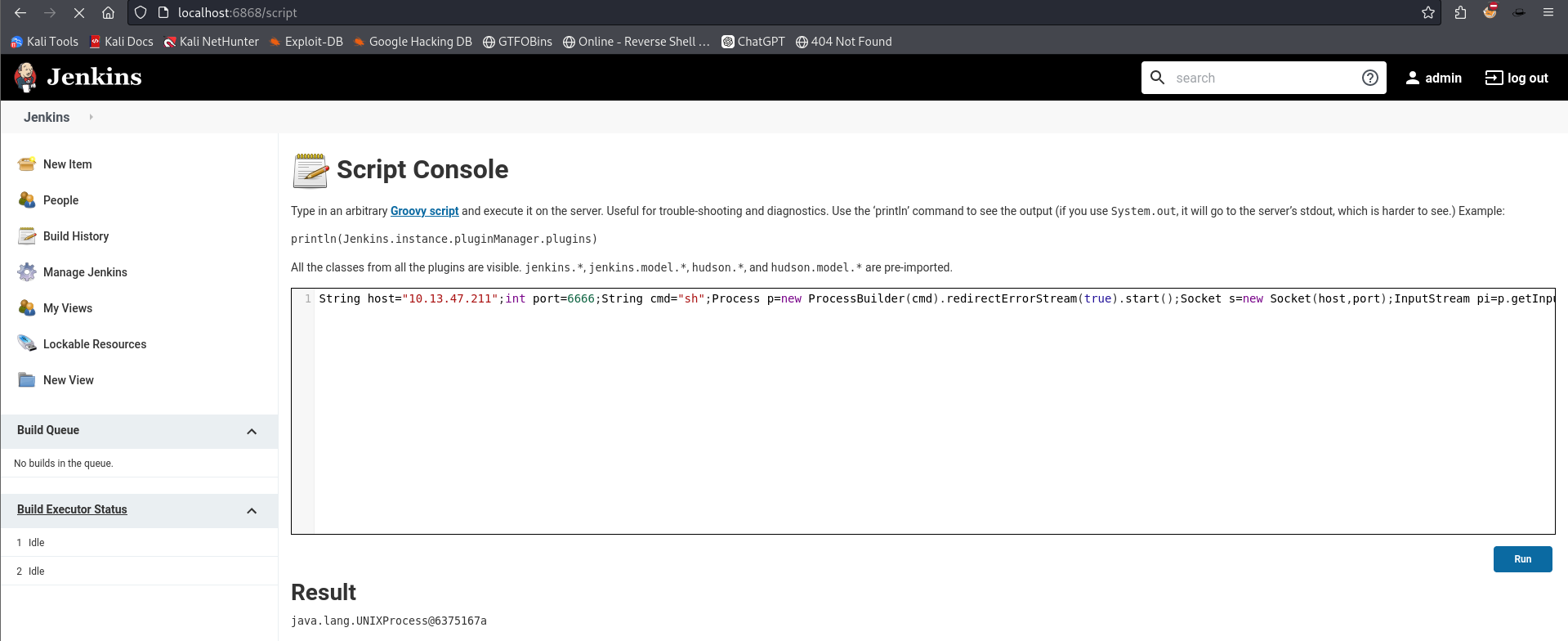Click the search magnifier icon

coord(1157,78)
